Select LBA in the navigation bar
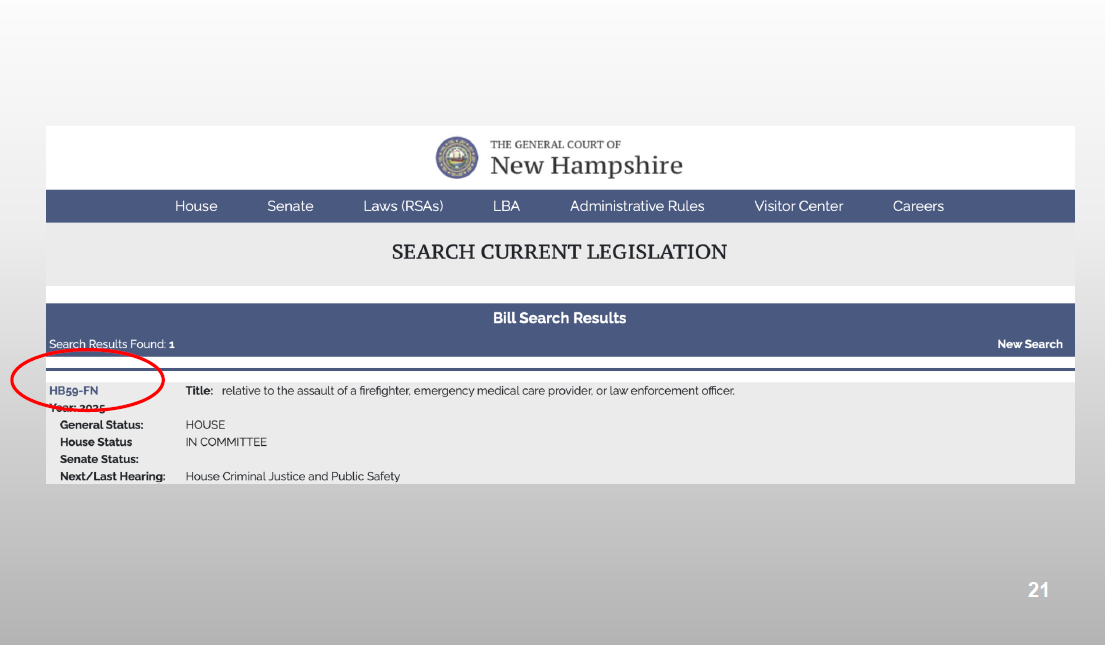1105x645 pixels. (506, 206)
